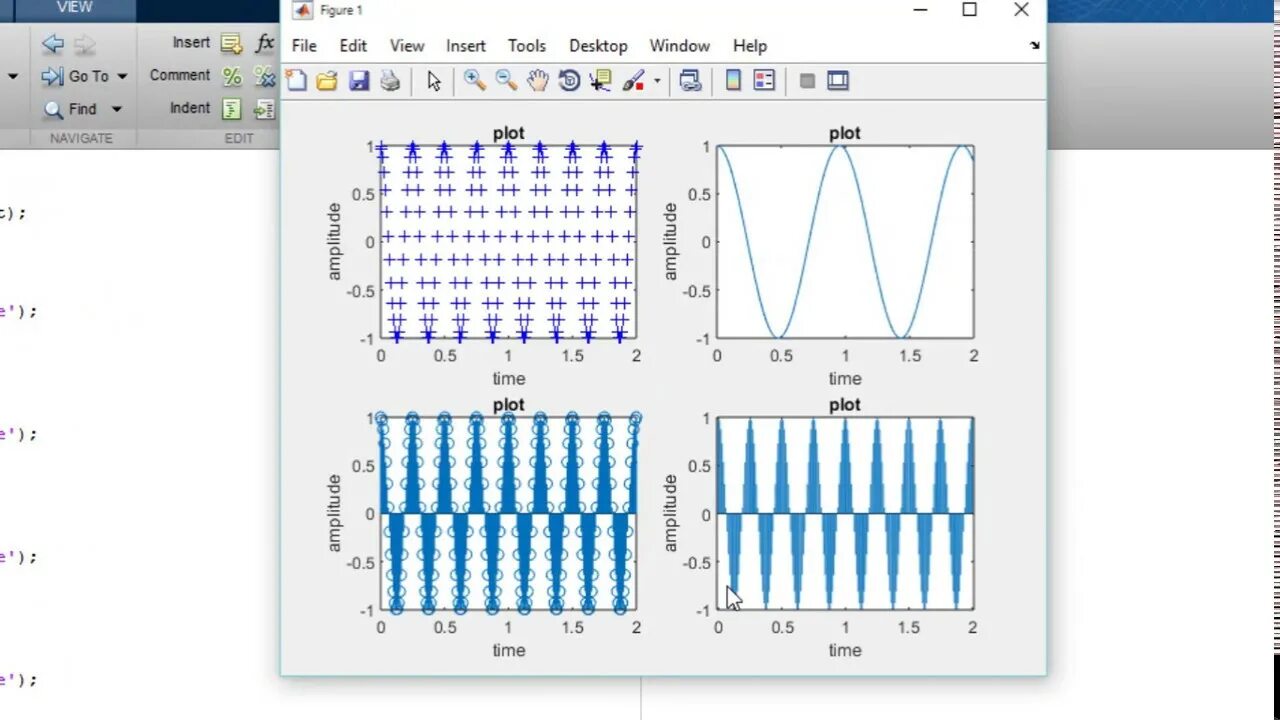Click the 'plot' title above the cosine graph

tap(845, 133)
